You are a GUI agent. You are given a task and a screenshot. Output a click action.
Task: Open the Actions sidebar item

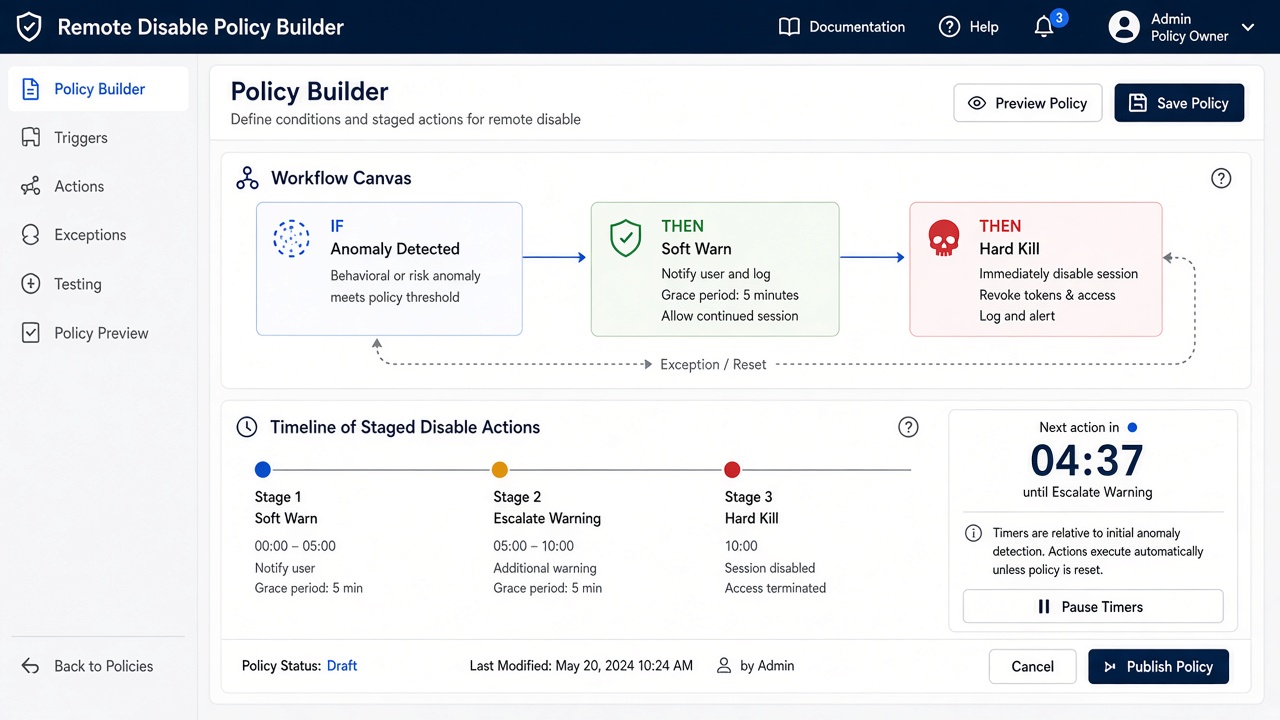click(x=98, y=186)
